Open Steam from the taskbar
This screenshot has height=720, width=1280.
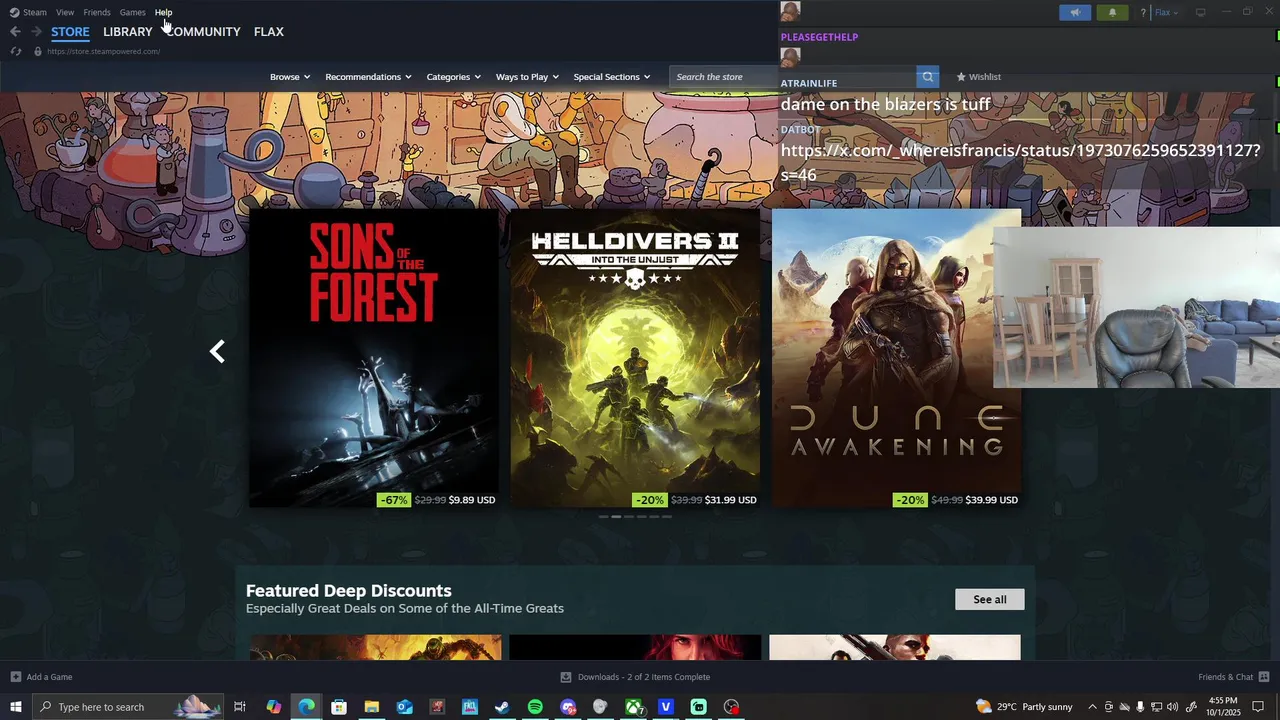(x=502, y=707)
